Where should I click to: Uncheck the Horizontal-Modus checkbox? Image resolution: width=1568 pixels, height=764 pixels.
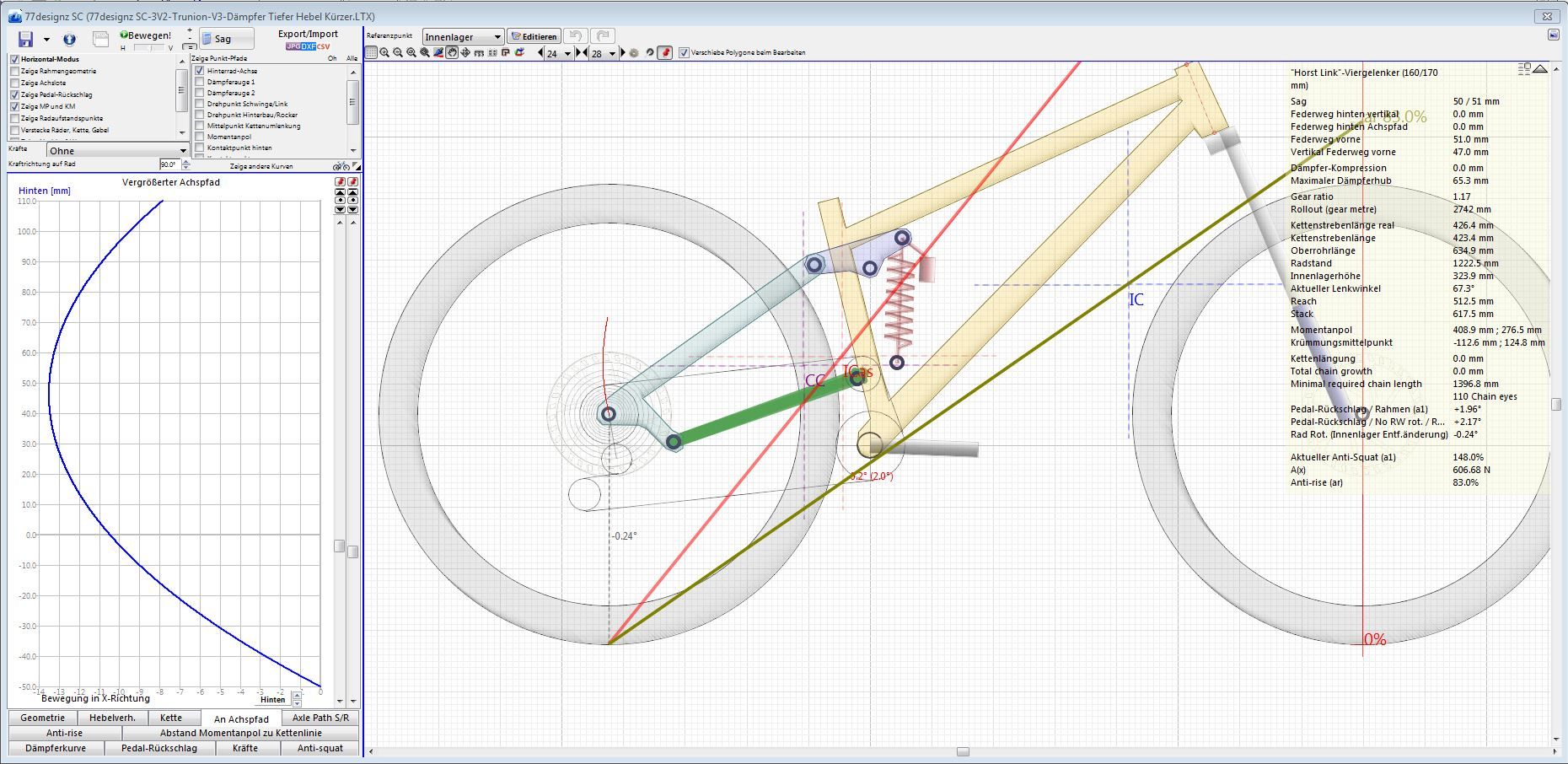[x=14, y=60]
